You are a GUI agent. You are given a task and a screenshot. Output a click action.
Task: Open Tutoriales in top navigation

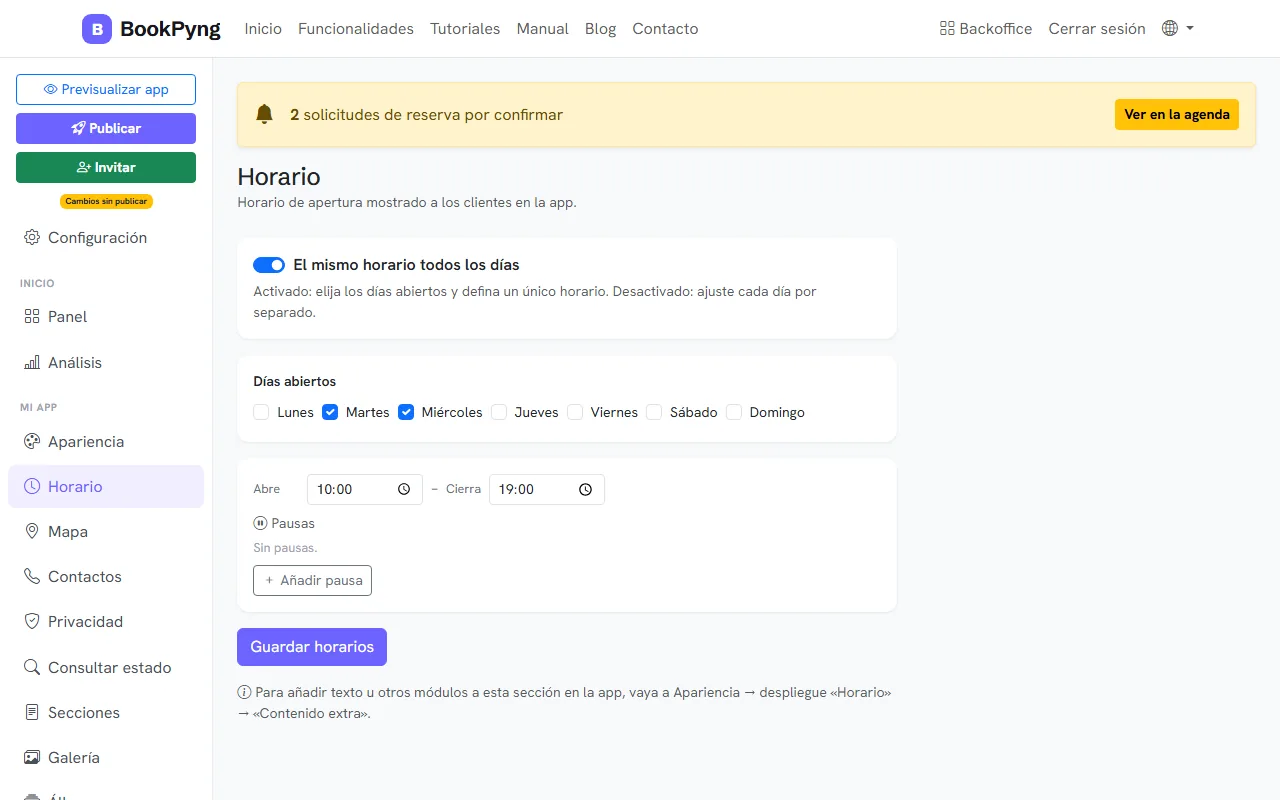pyautogui.click(x=465, y=29)
